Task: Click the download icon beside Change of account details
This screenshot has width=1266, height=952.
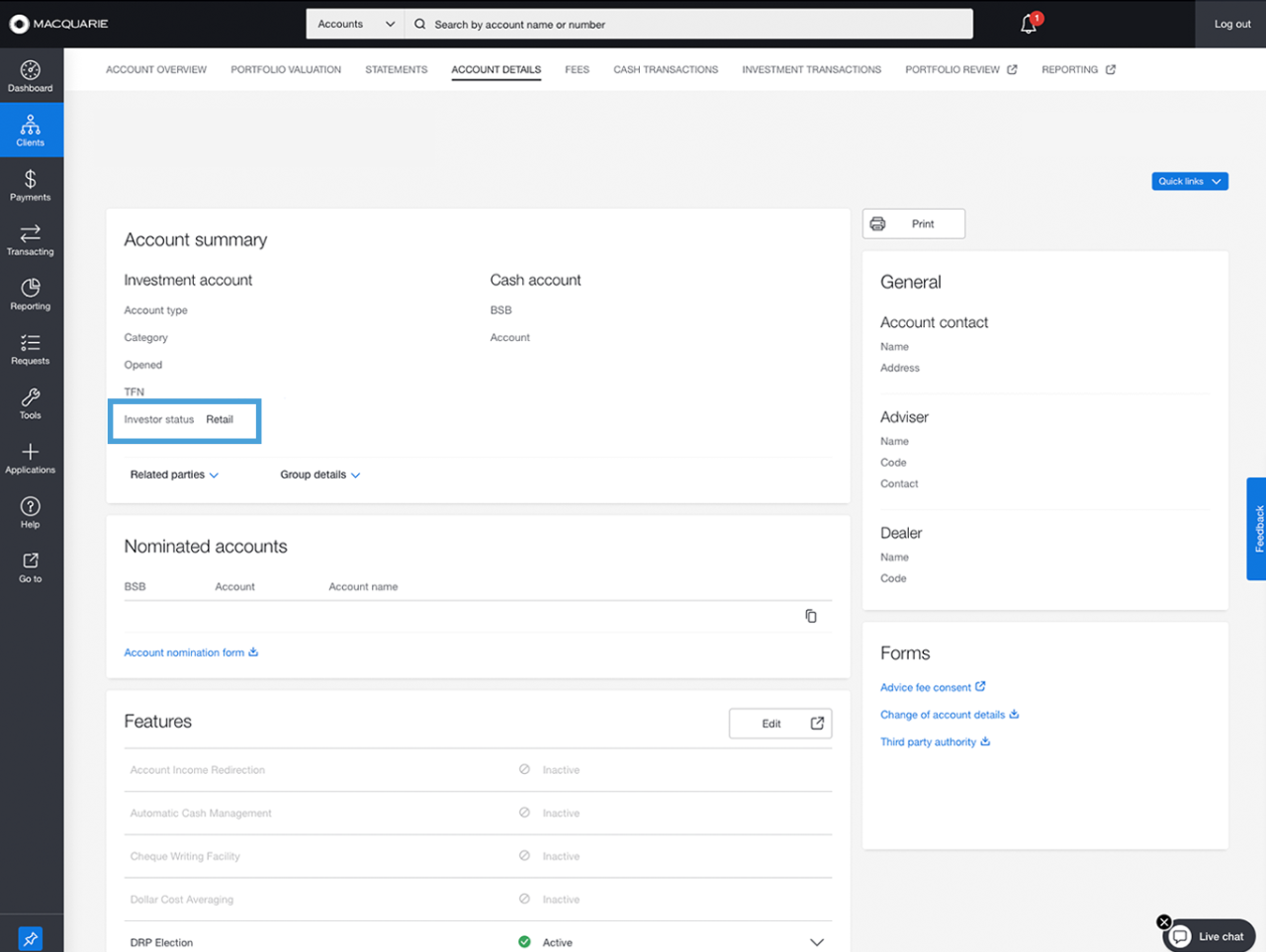Action: click(x=1014, y=714)
